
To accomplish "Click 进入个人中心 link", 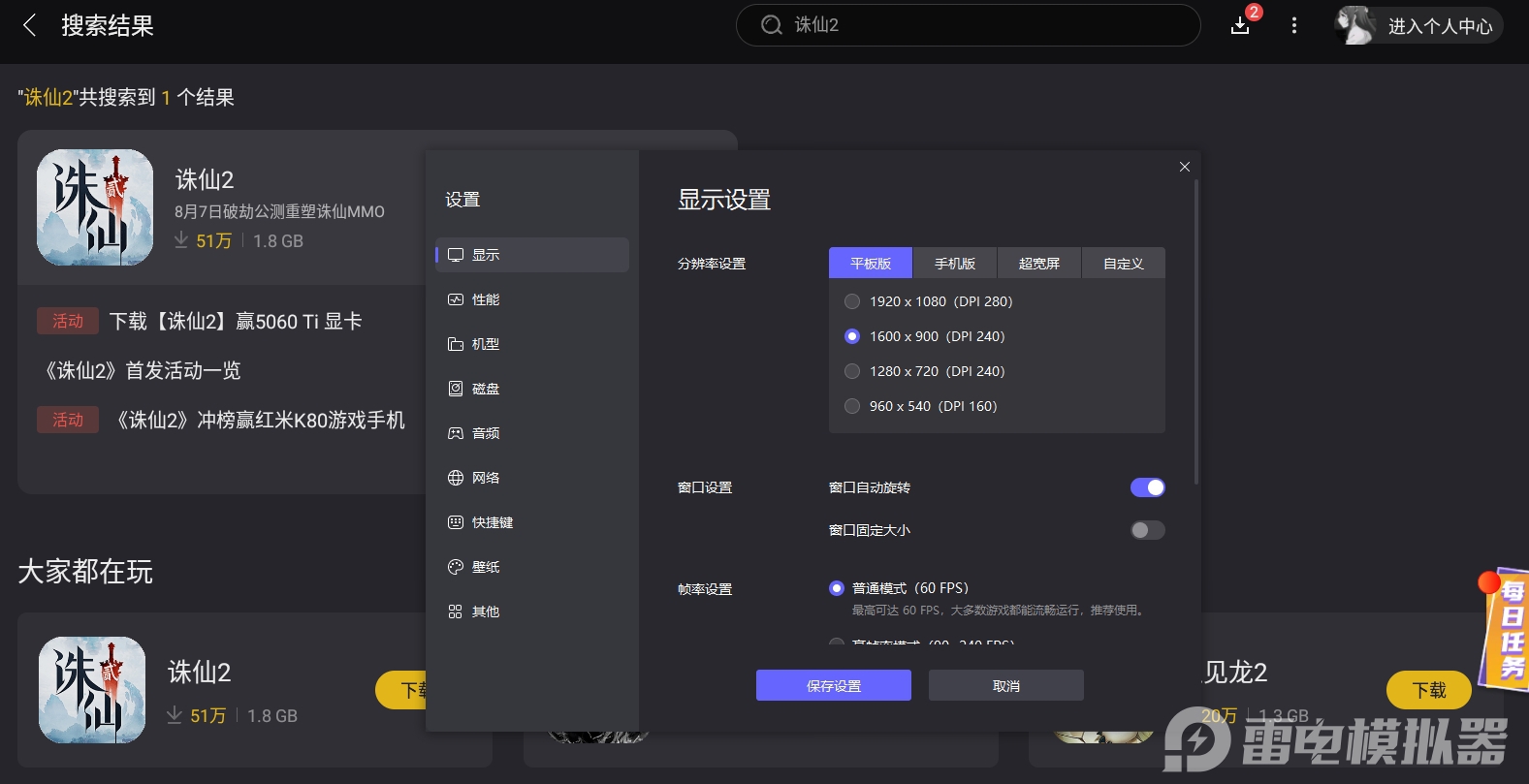I will (x=1440, y=26).
